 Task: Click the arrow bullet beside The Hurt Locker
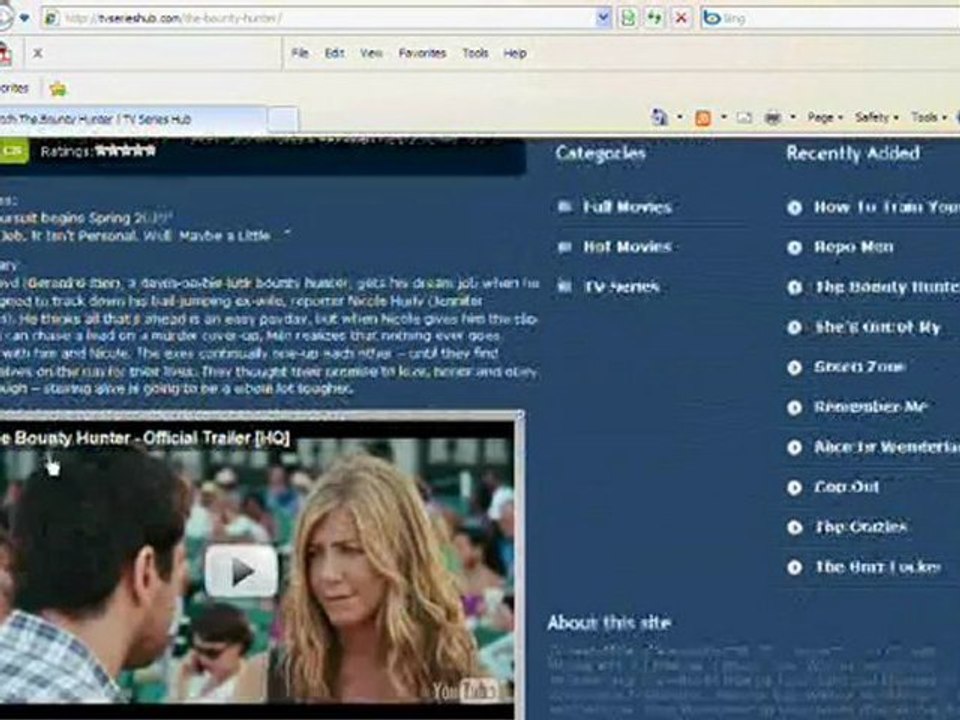pos(795,568)
